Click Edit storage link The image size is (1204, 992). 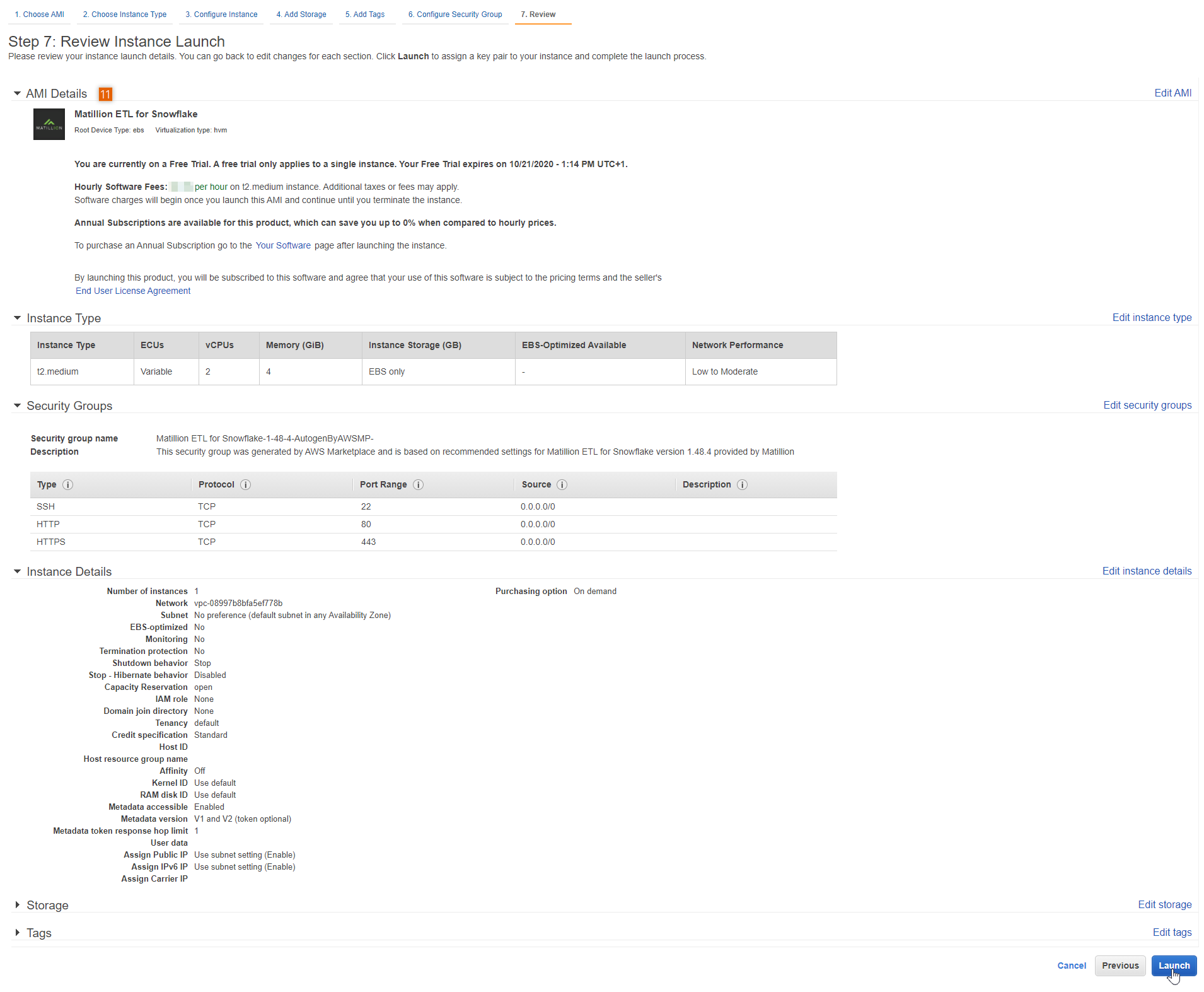pos(1164,904)
